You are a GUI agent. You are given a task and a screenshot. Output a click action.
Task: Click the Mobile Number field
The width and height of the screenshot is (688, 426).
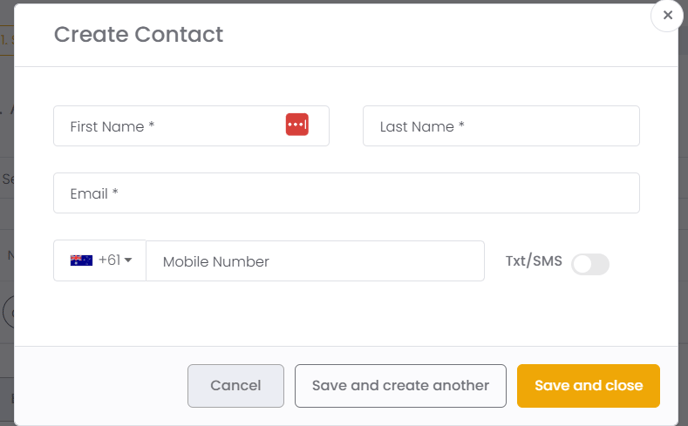pos(315,261)
